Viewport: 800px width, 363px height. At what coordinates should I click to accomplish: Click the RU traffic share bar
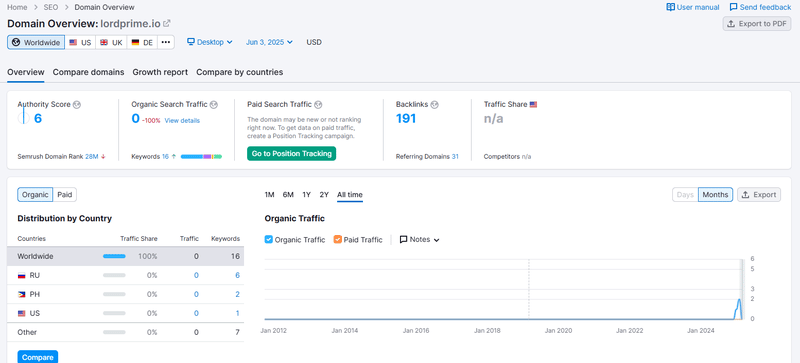114,275
